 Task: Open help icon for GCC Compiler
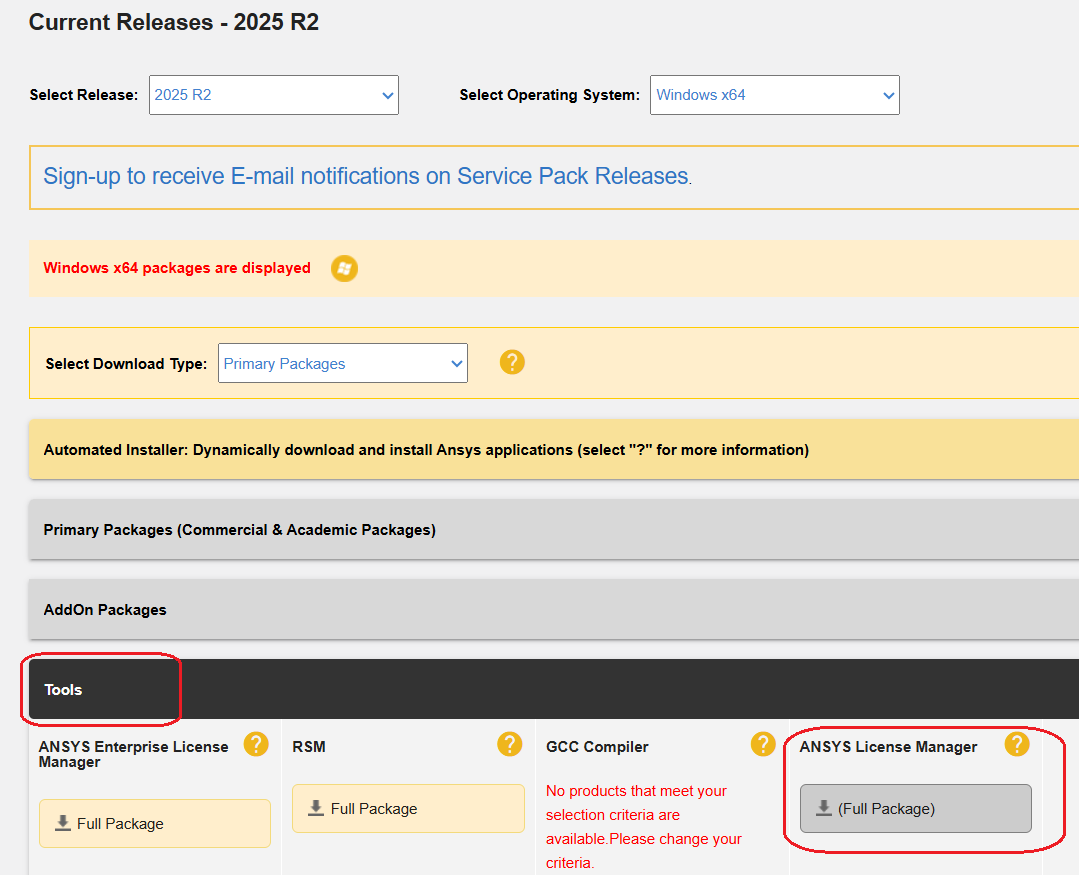[763, 744]
